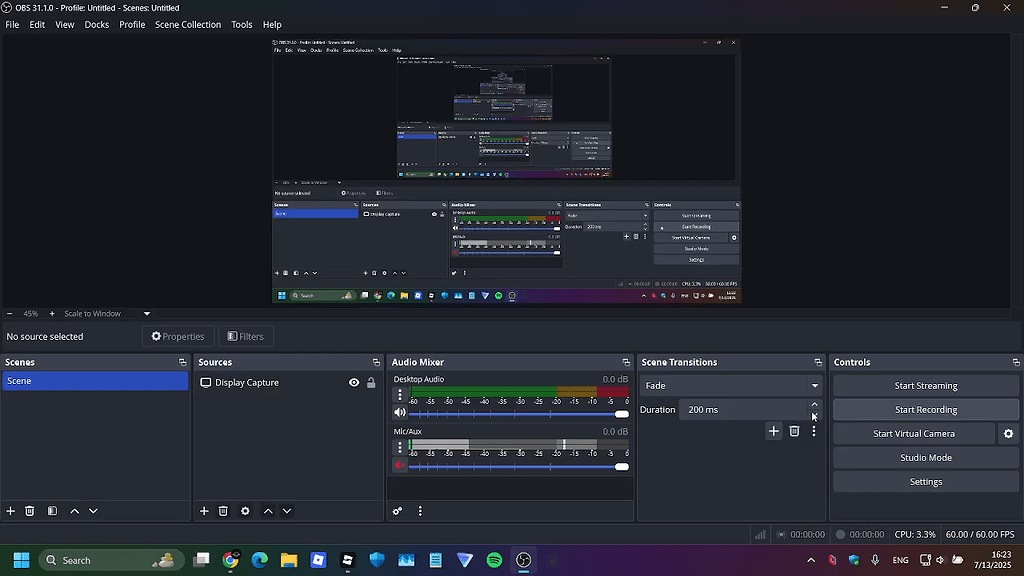Screen dimensions: 1024x576
Task: Open transition properties three-dot menu
Action: click(x=814, y=431)
